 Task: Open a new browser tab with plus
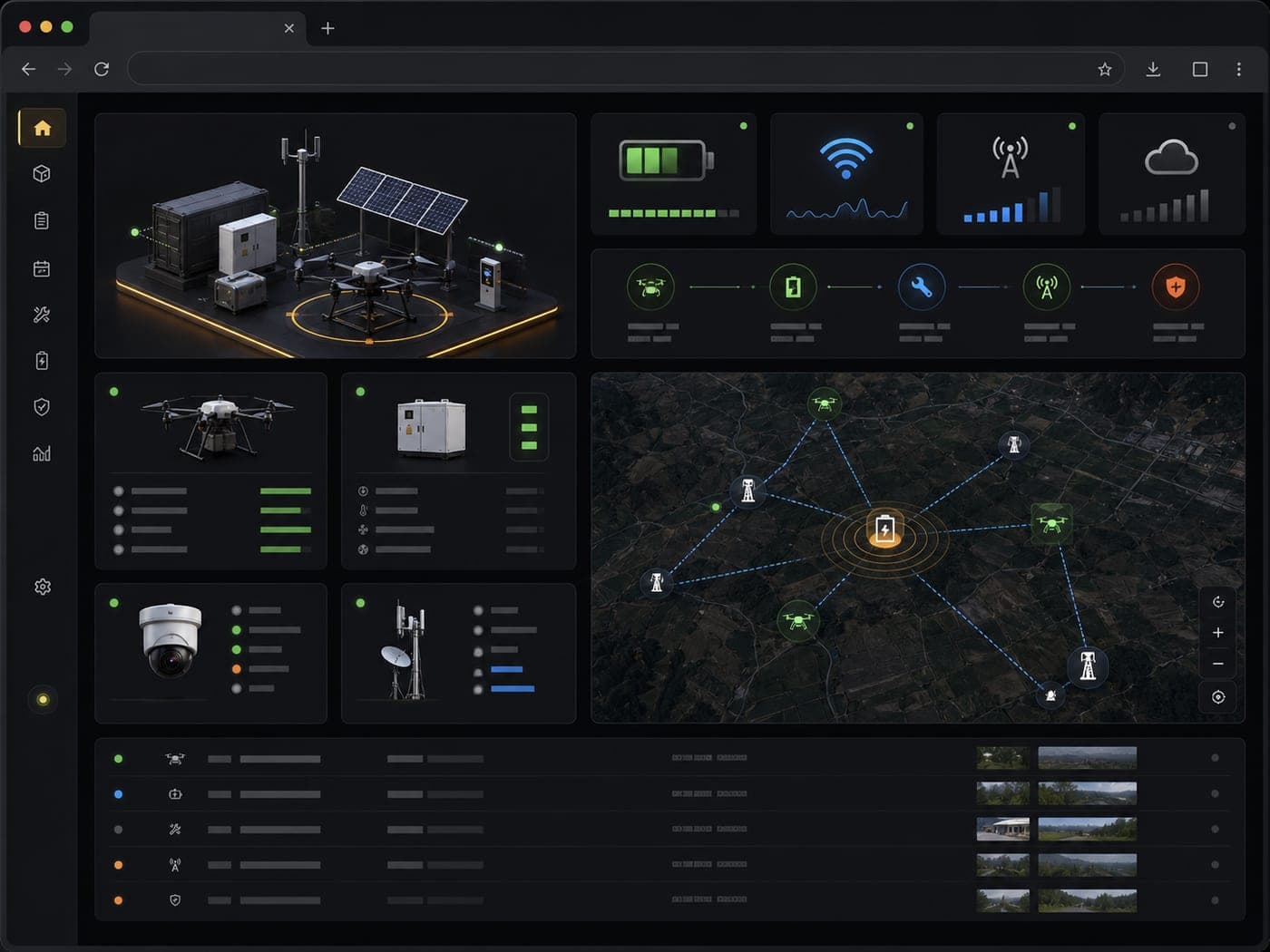click(x=327, y=28)
